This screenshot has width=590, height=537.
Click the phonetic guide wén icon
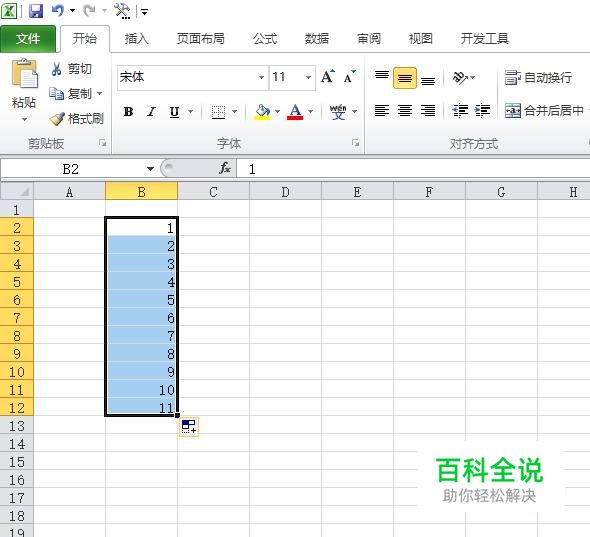click(x=338, y=112)
